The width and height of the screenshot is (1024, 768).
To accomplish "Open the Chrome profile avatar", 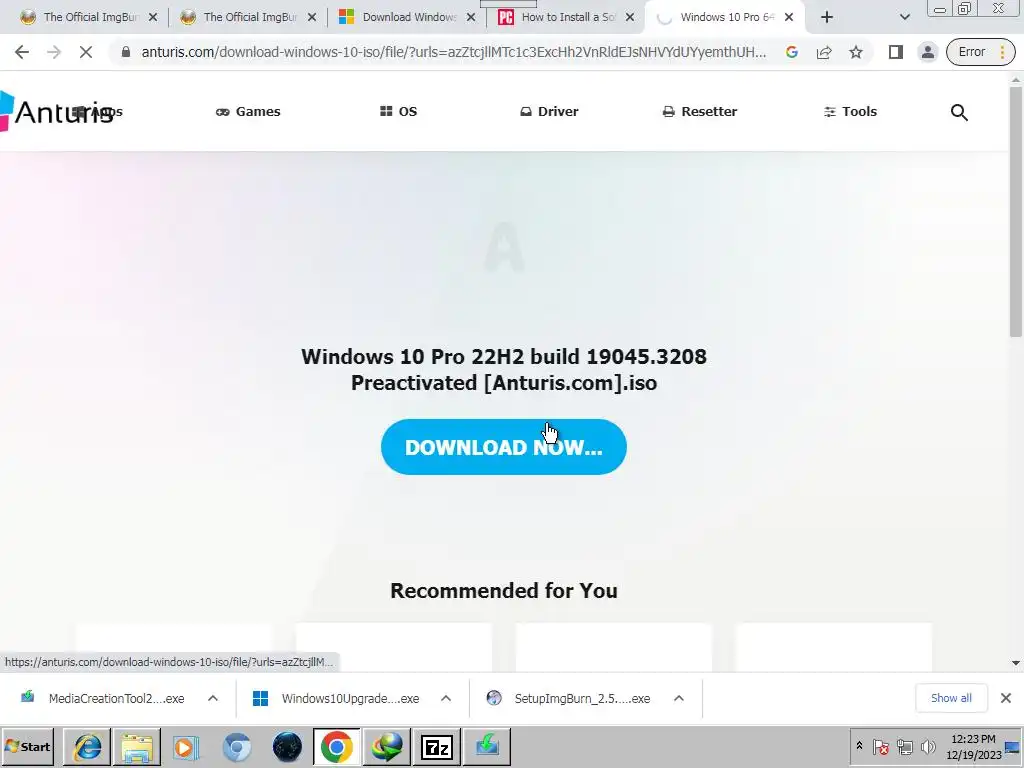I will tap(927, 52).
